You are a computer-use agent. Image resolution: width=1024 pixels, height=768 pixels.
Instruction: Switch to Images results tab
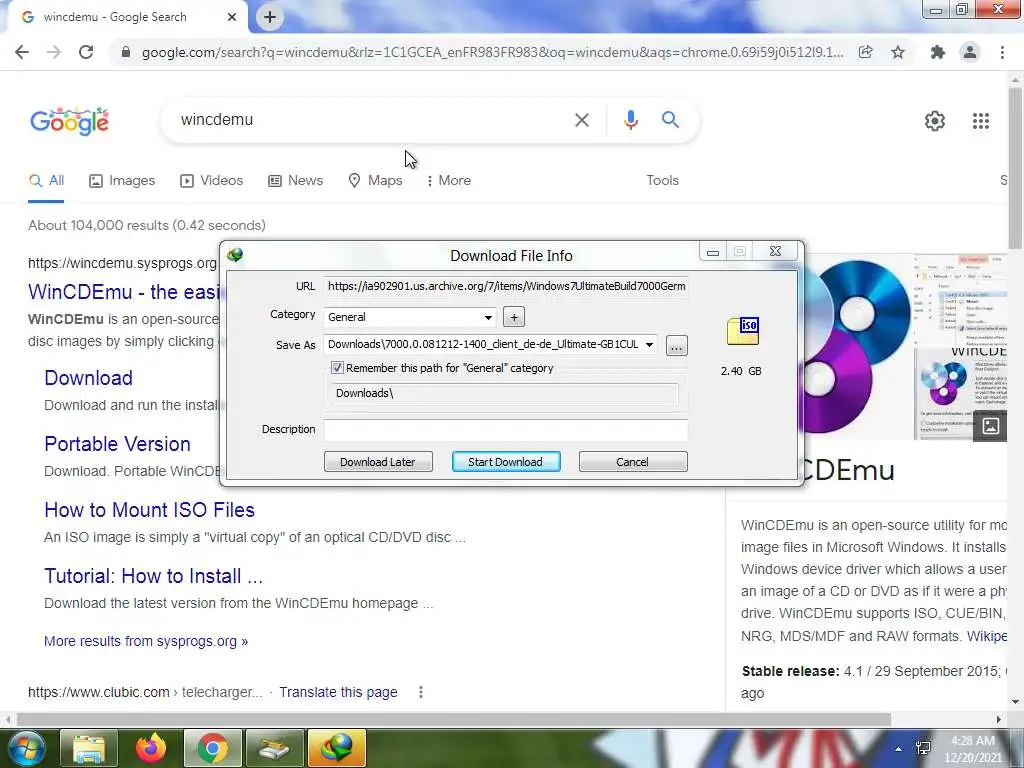click(x=122, y=181)
